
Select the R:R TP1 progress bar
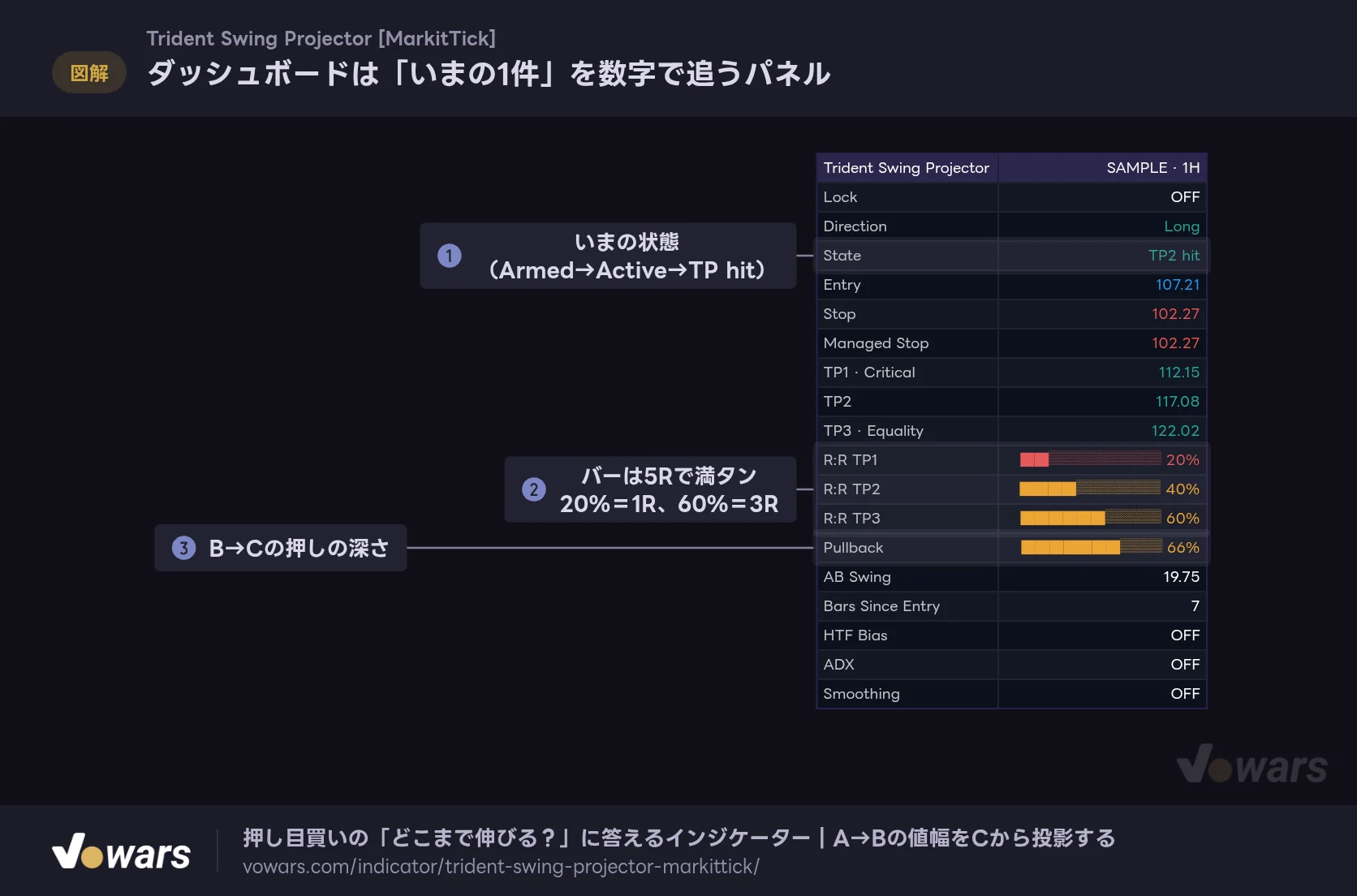(1090, 459)
